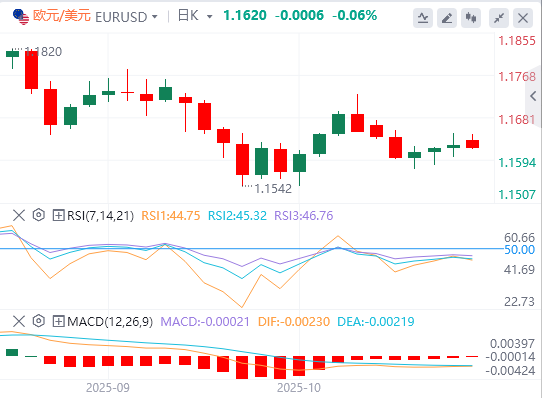
Task: Click the 欧元/美元 pair name
Action: pyautogui.click(x=62, y=16)
